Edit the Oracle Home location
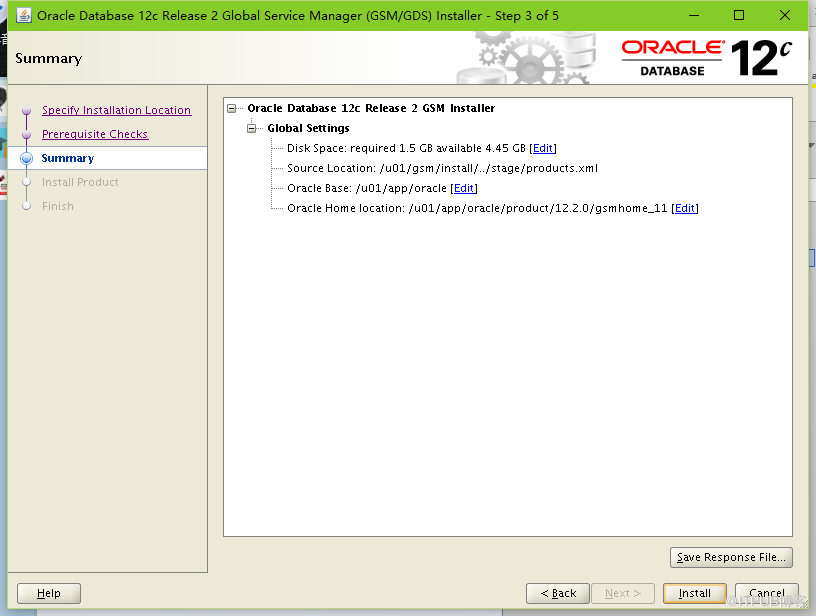Viewport: 816px width, 616px height. (x=684, y=208)
